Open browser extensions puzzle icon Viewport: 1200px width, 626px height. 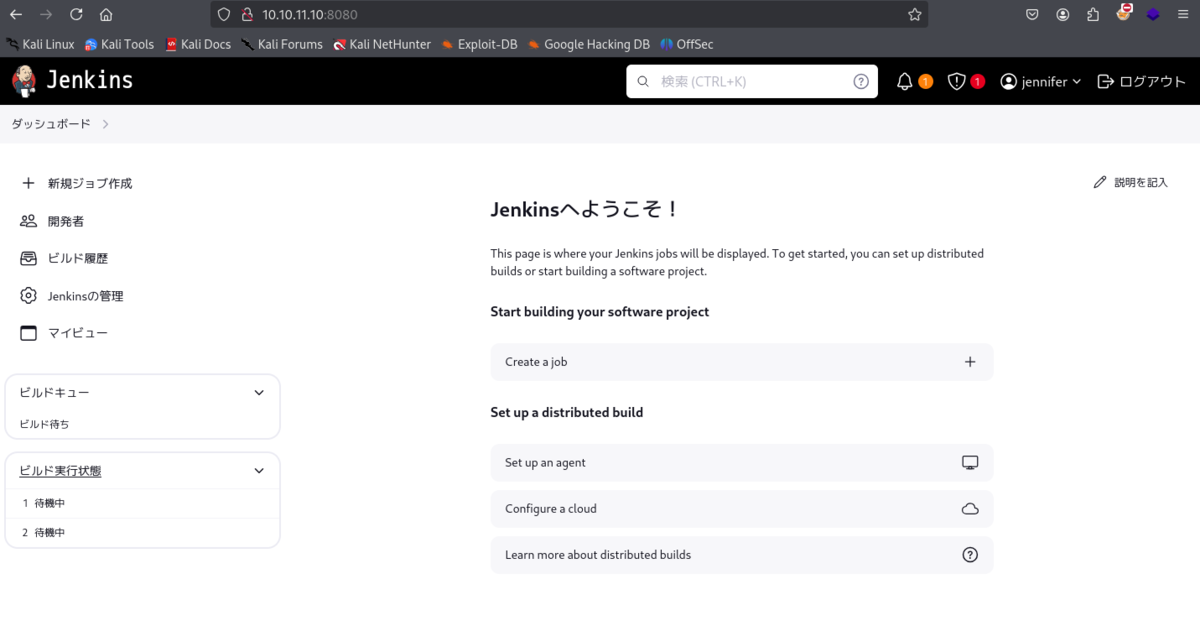tap(1092, 15)
